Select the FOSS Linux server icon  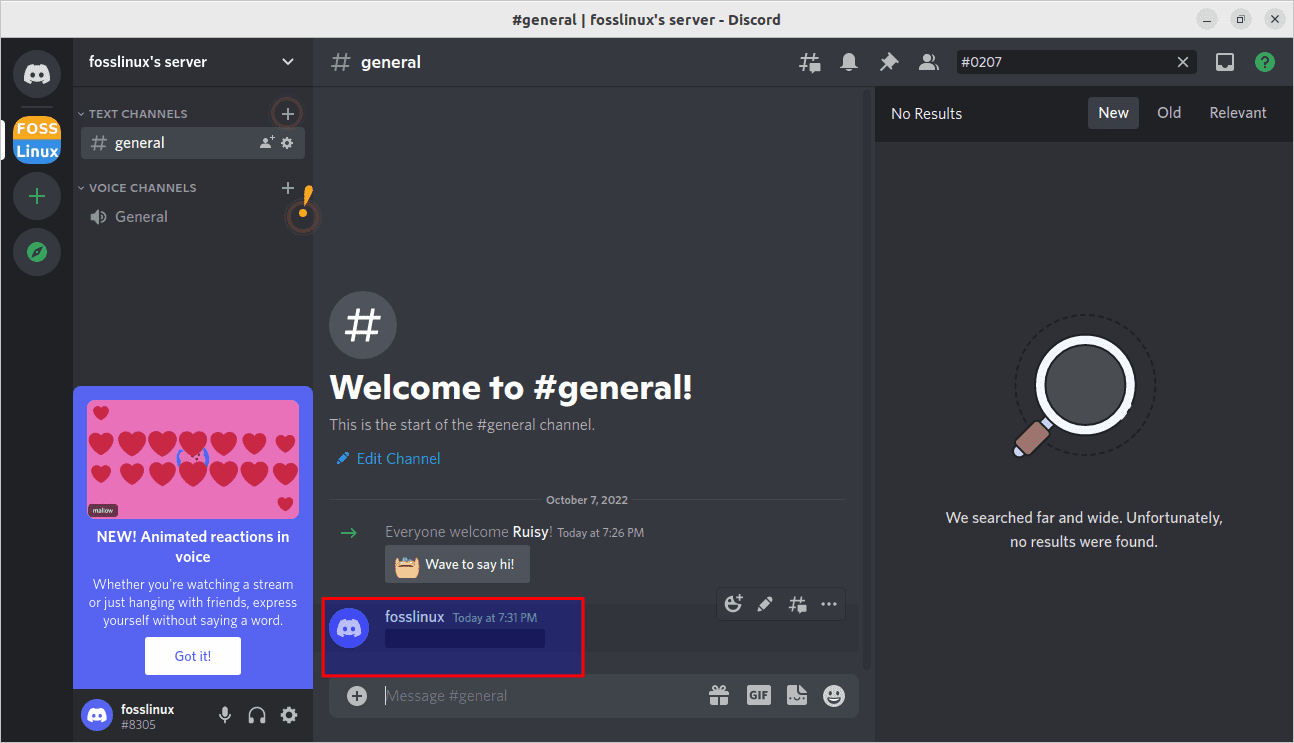click(x=37, y=140)
